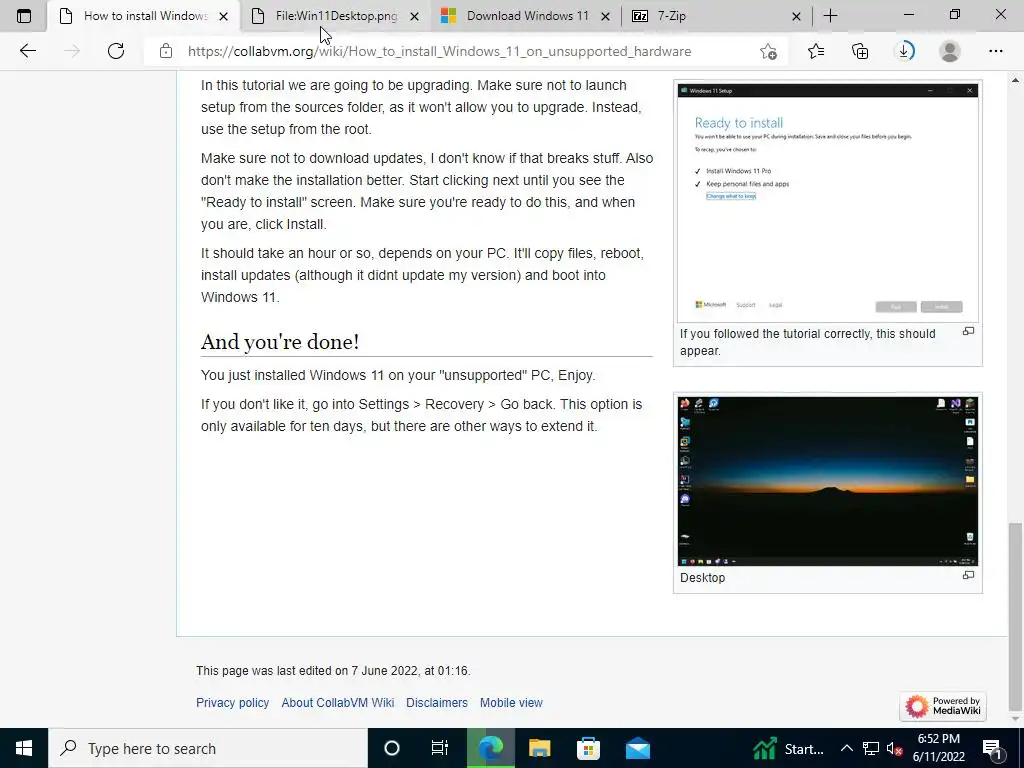Reload the page with the refresh icon
Image resolution: width=1024 pixels, height=768 pixels.
point(116,51)
